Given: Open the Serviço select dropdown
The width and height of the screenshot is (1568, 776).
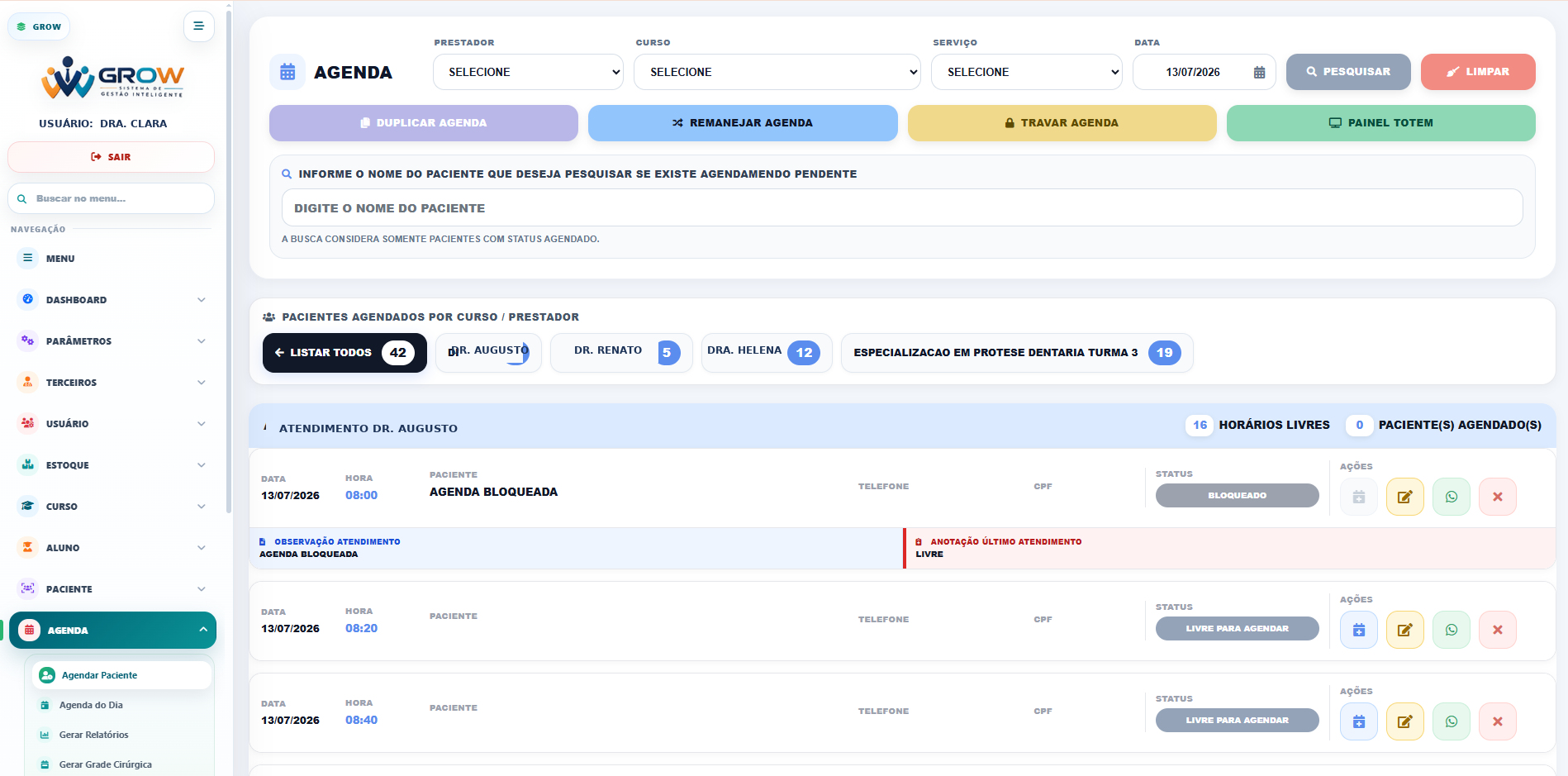Looking at the screenshot, I should pos(1026,72).
